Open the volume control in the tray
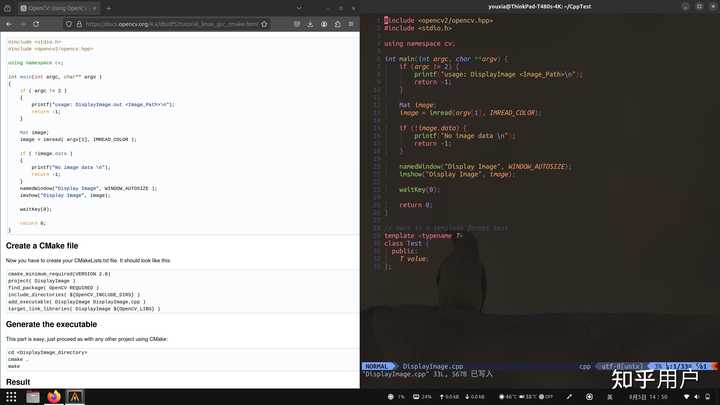The image size is (720, 405). pyautogui.click(x=697, y=397)
